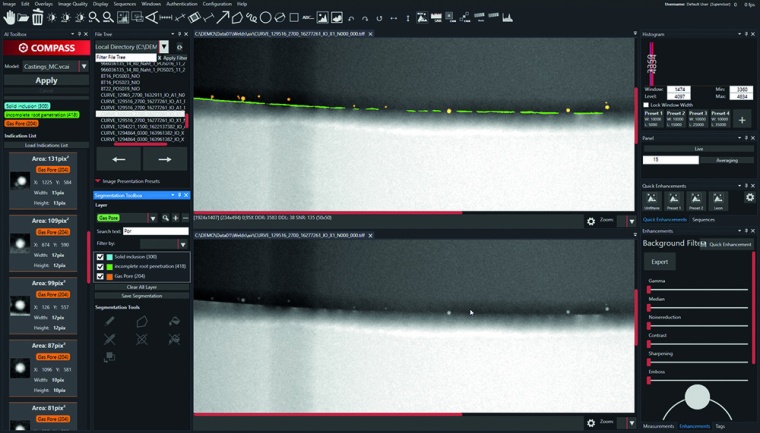Refresh the Local Directory file tree
The height and width of the screenshot is (433, 760).
tap(179, 47)
